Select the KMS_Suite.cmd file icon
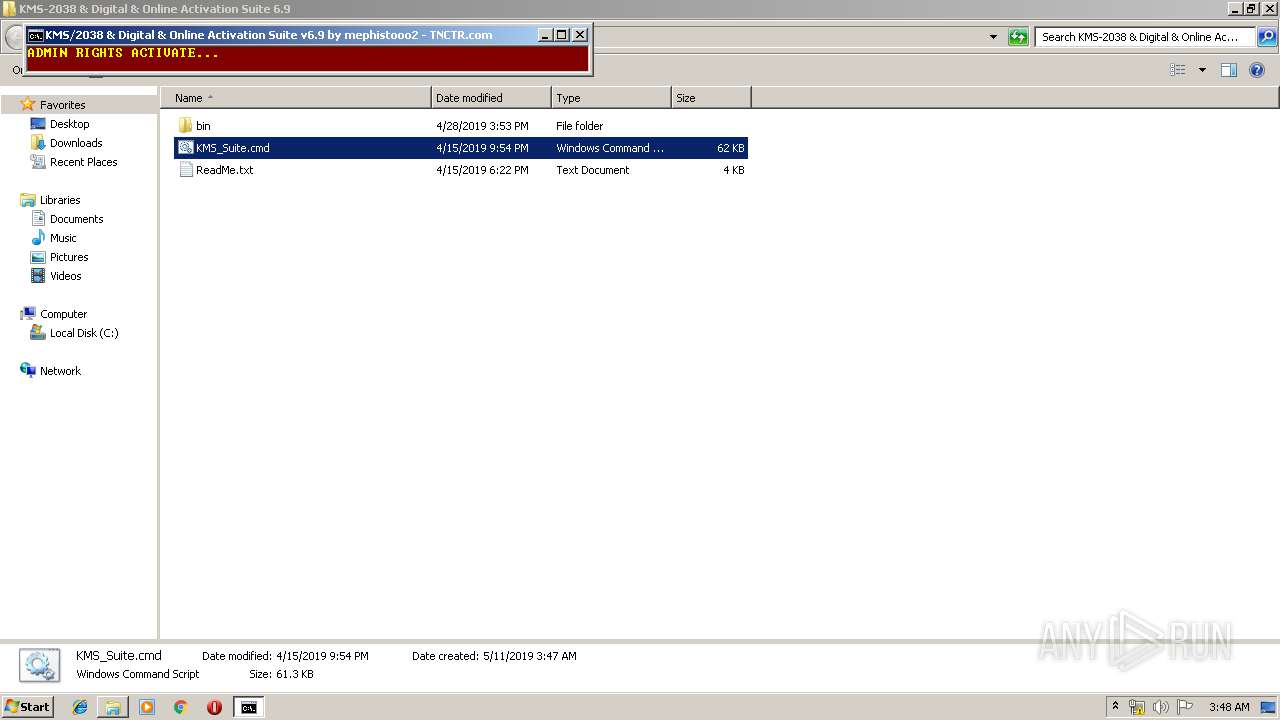This screenshot has width=1280, height=720. click(x=185, y=148)
